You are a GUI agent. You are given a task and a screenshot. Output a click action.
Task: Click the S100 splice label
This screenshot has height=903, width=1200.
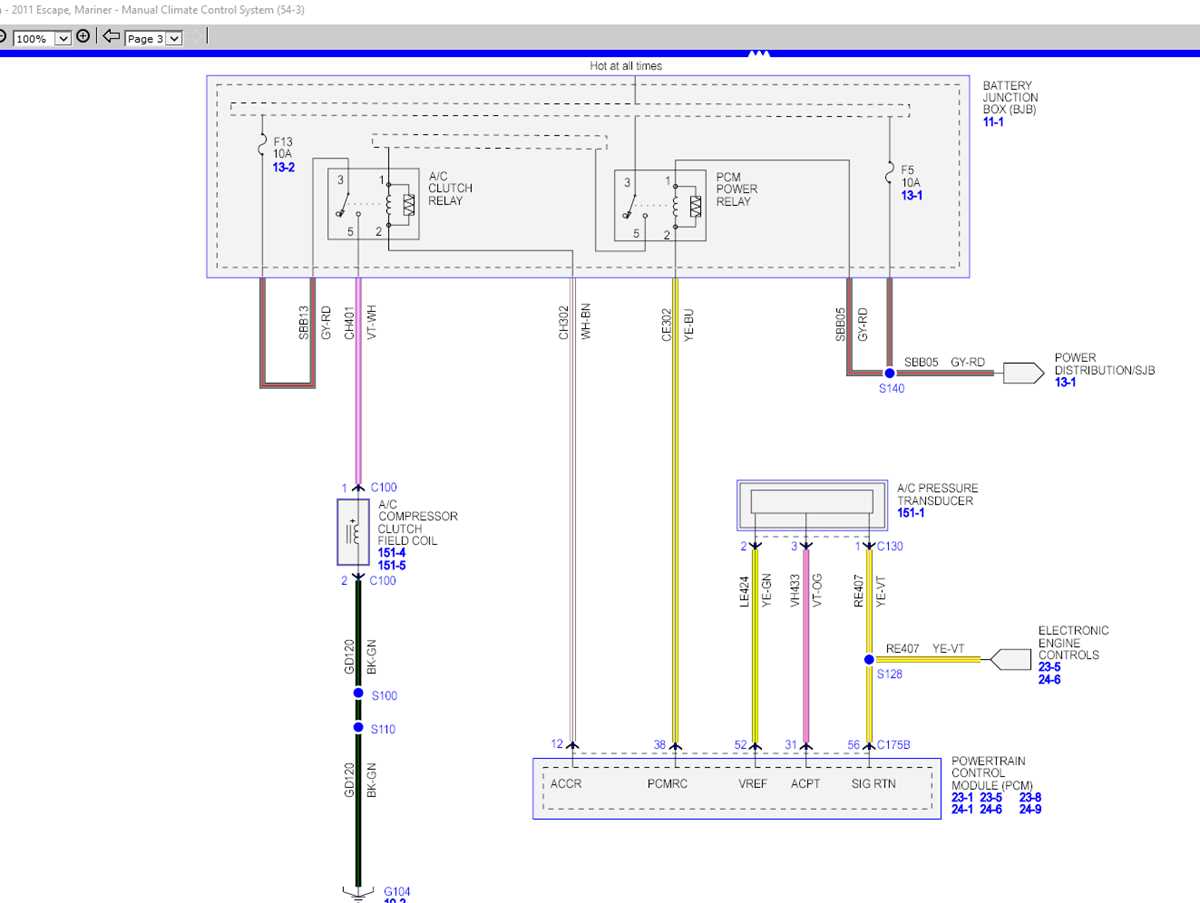coord(383,696)
